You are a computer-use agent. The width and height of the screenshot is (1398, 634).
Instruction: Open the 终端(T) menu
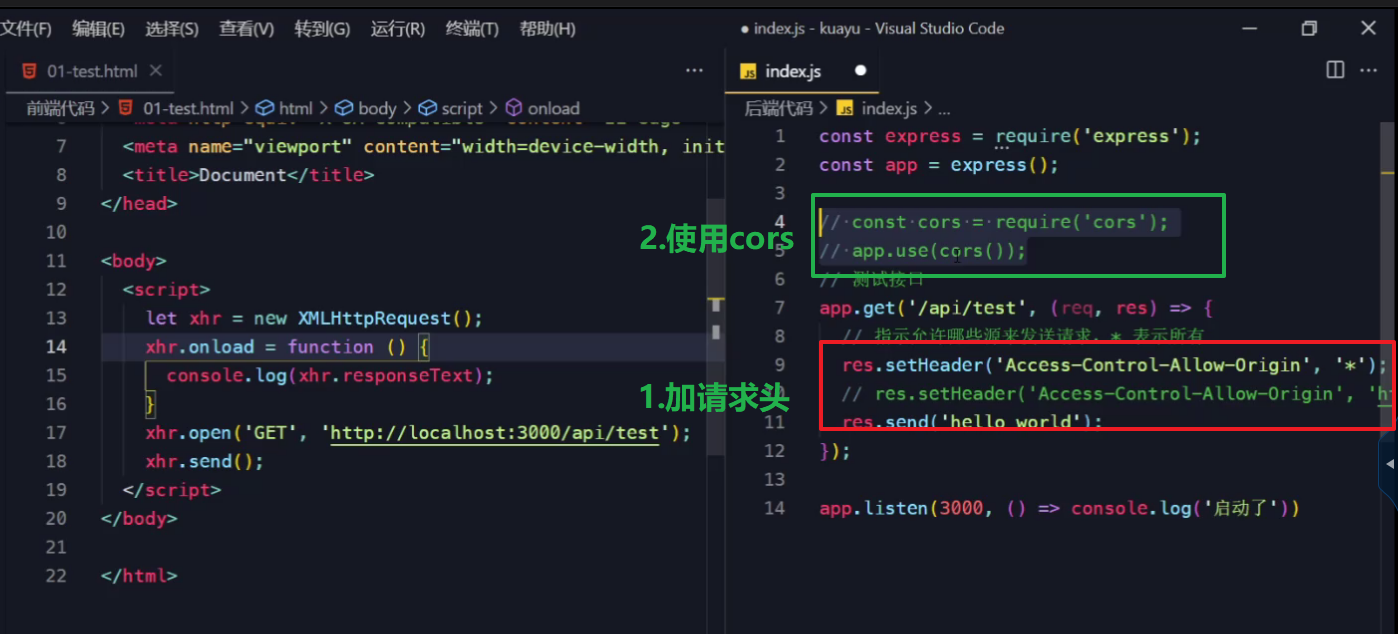pos(472,29)
